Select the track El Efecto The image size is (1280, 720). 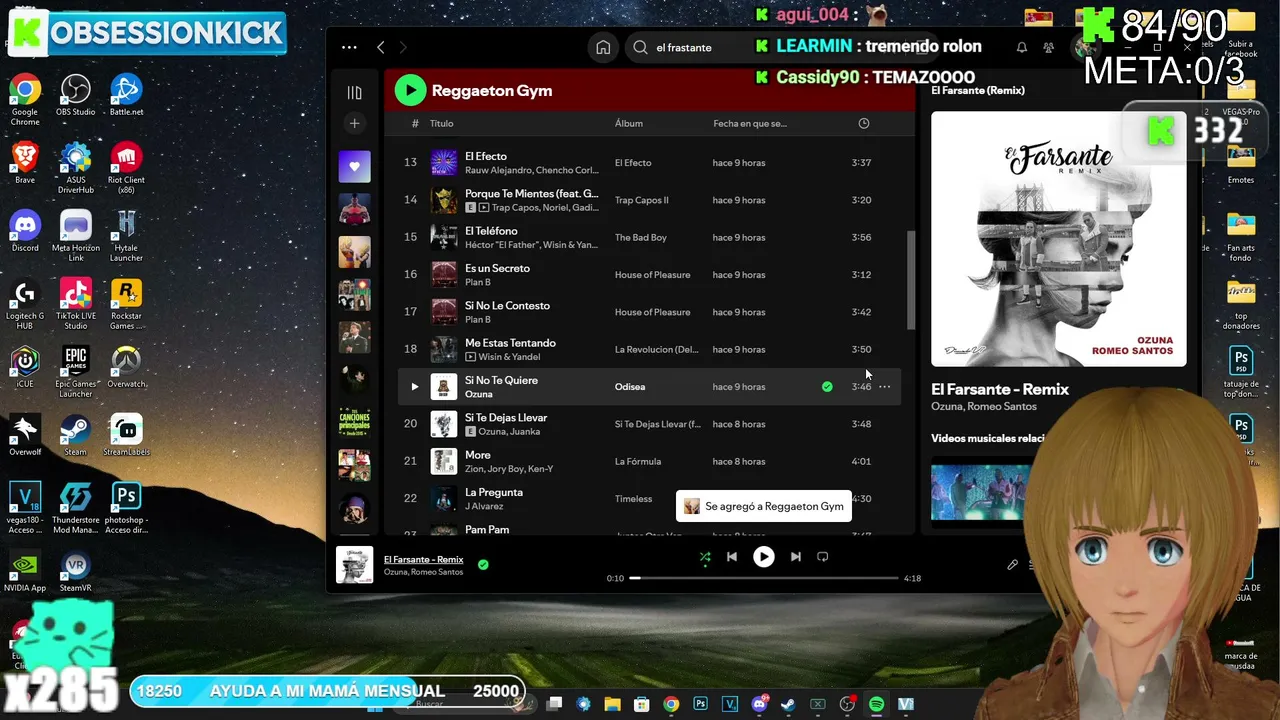click(x=649, y=162)
